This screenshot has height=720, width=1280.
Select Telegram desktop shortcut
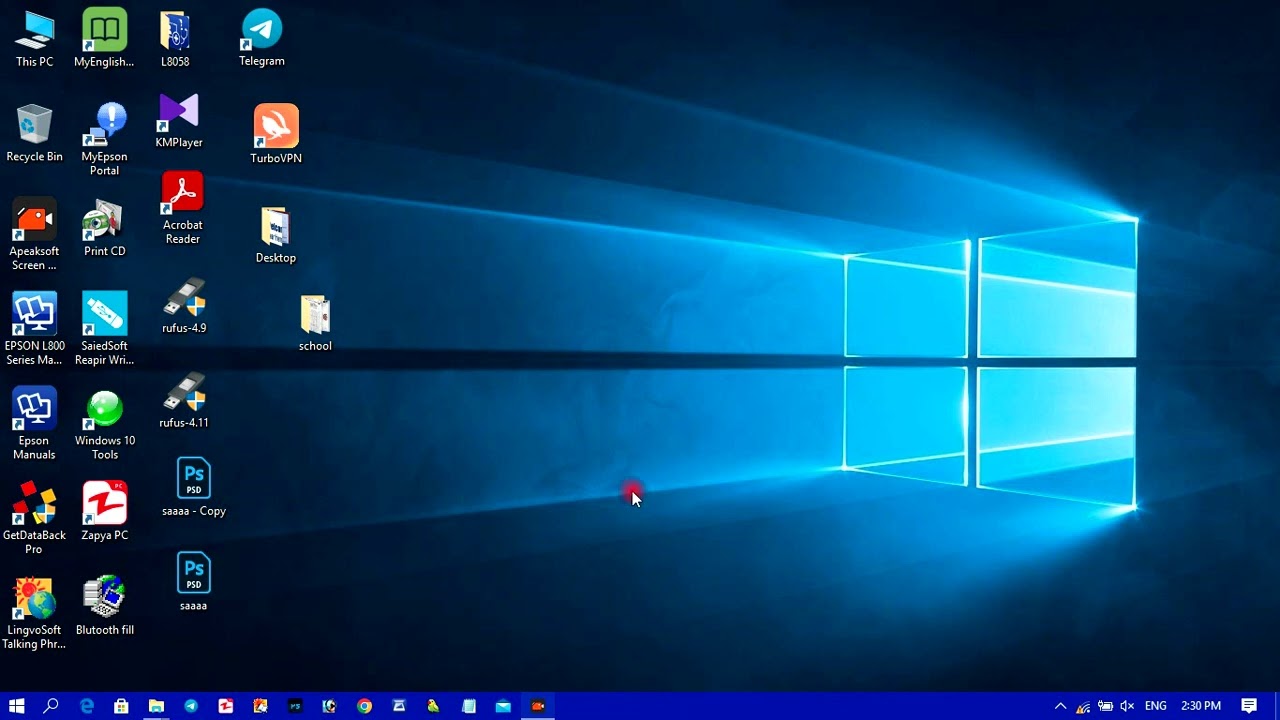[x=262, y=39]
